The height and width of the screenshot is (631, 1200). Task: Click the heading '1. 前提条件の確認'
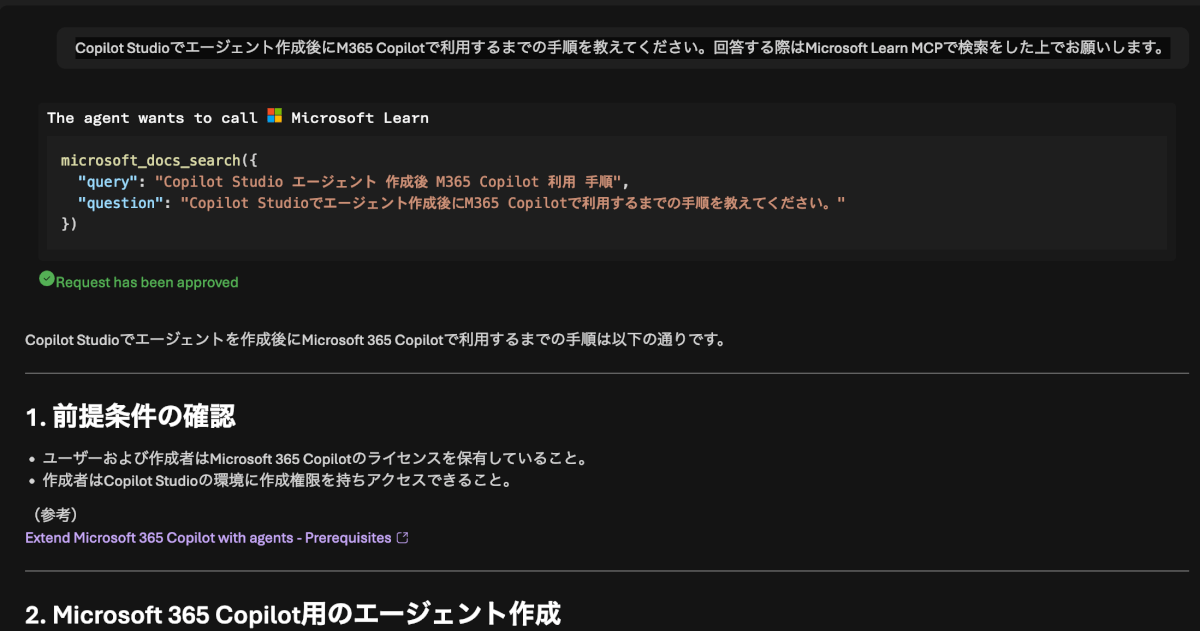click(x=130, y=415)
